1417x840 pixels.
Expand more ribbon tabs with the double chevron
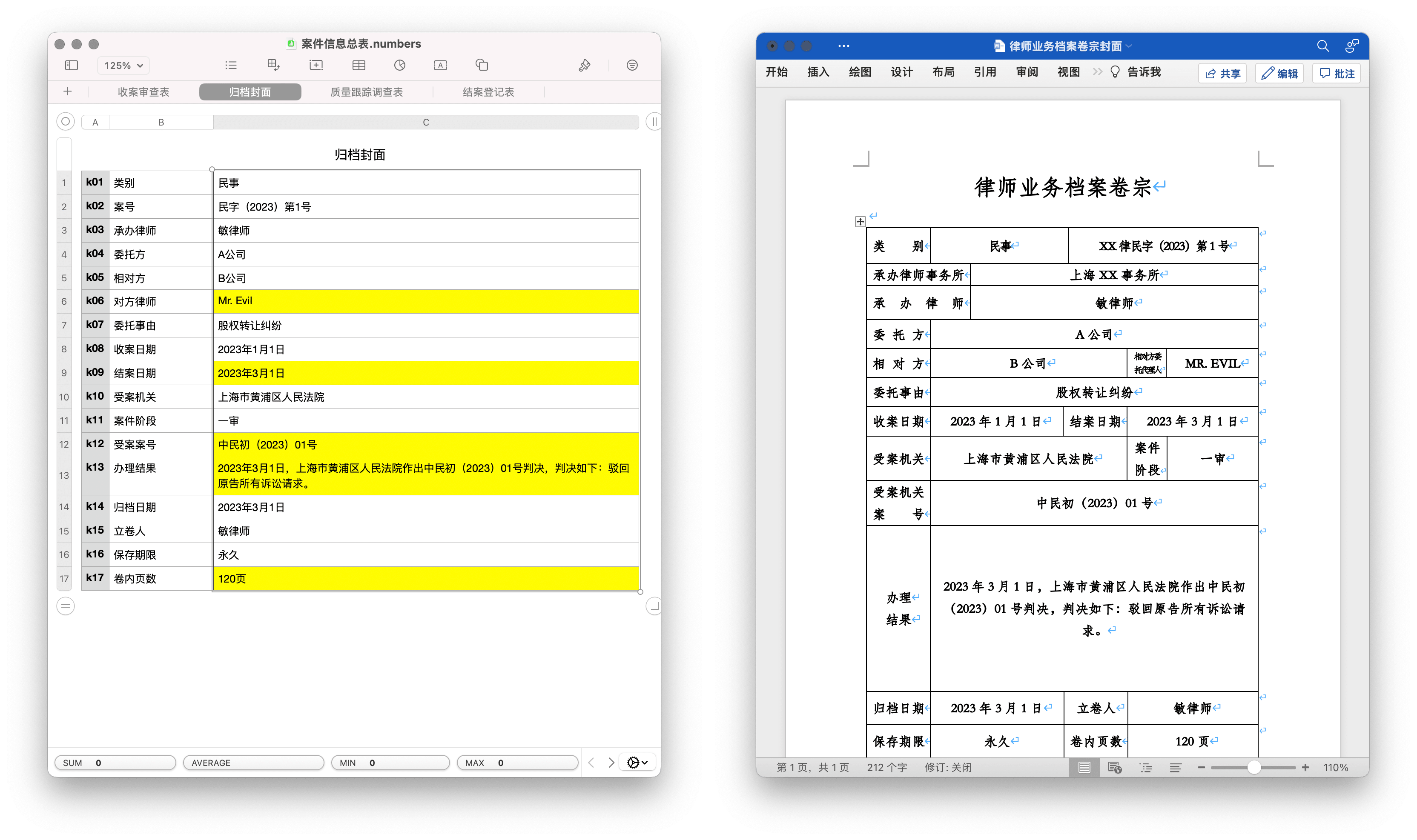(1097, 72)
